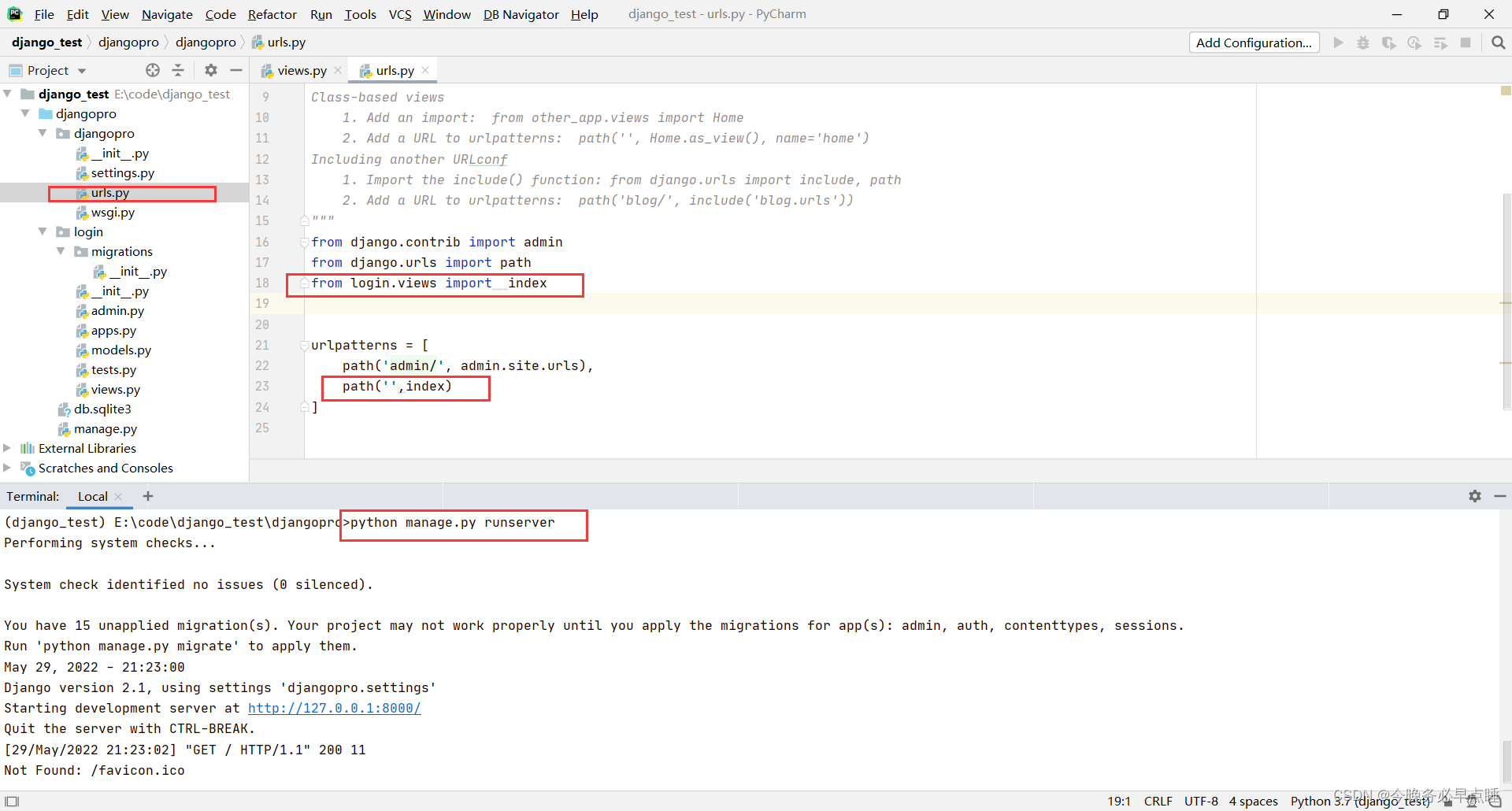Click the Profile run icon in toolbar
The height and width of the screenshot is (811, 1512).
pos(1414,43)
